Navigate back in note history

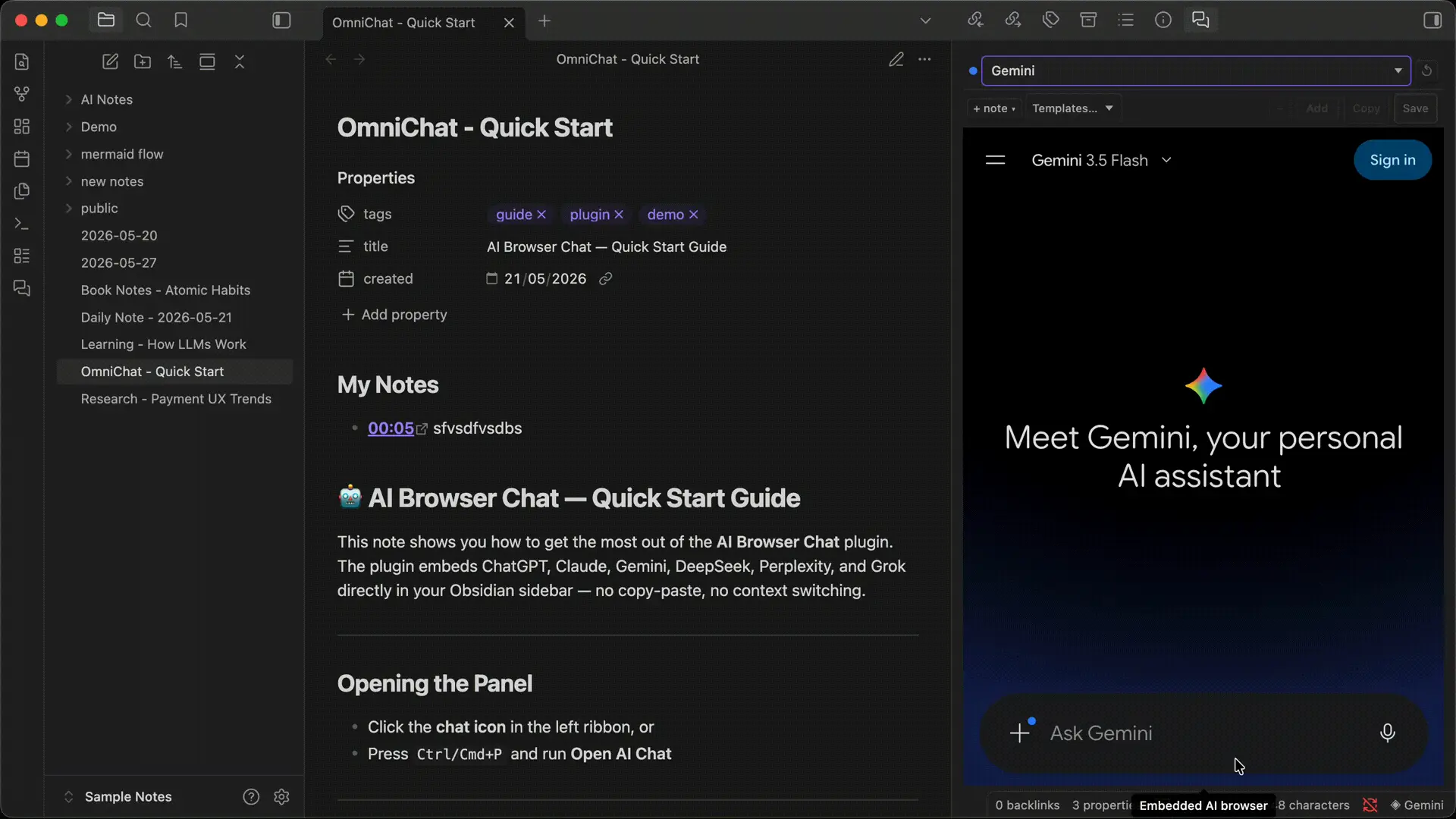pyautogui.click(x=331, y=59)
